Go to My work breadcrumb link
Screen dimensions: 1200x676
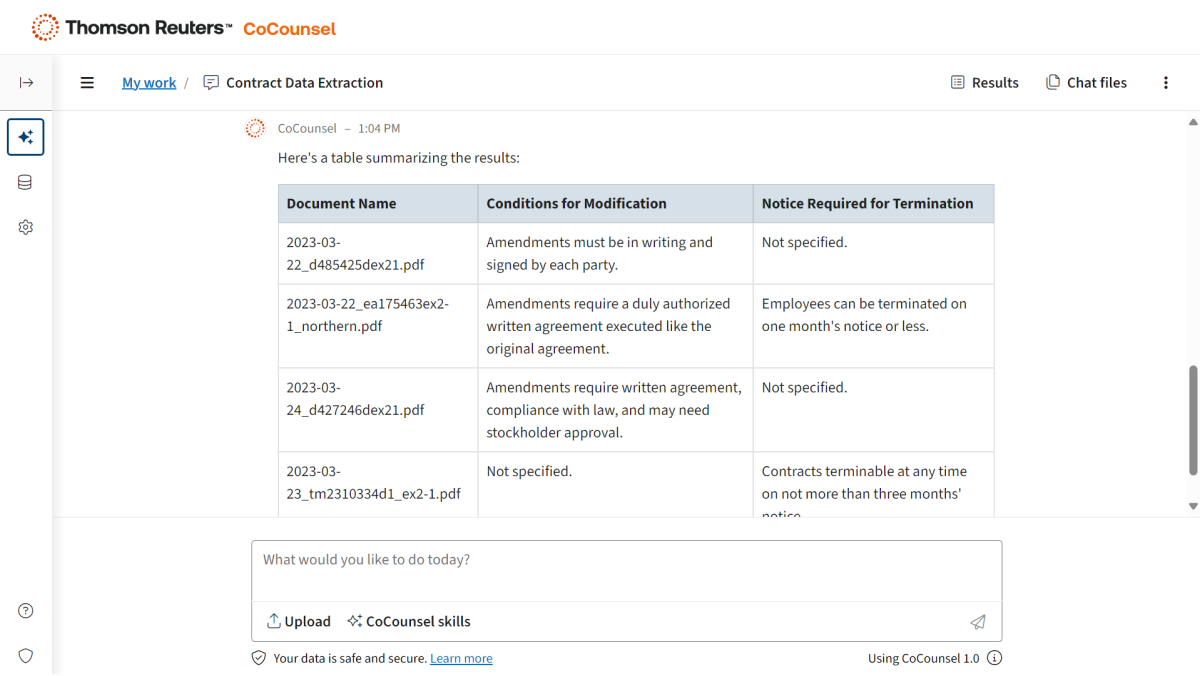point(149,83)
